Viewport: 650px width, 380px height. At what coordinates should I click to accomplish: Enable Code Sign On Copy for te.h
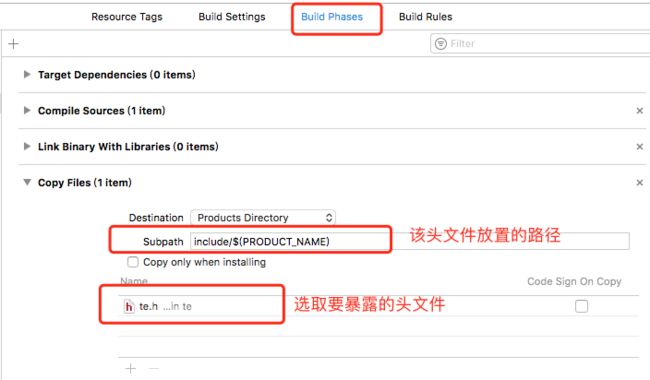581,306
